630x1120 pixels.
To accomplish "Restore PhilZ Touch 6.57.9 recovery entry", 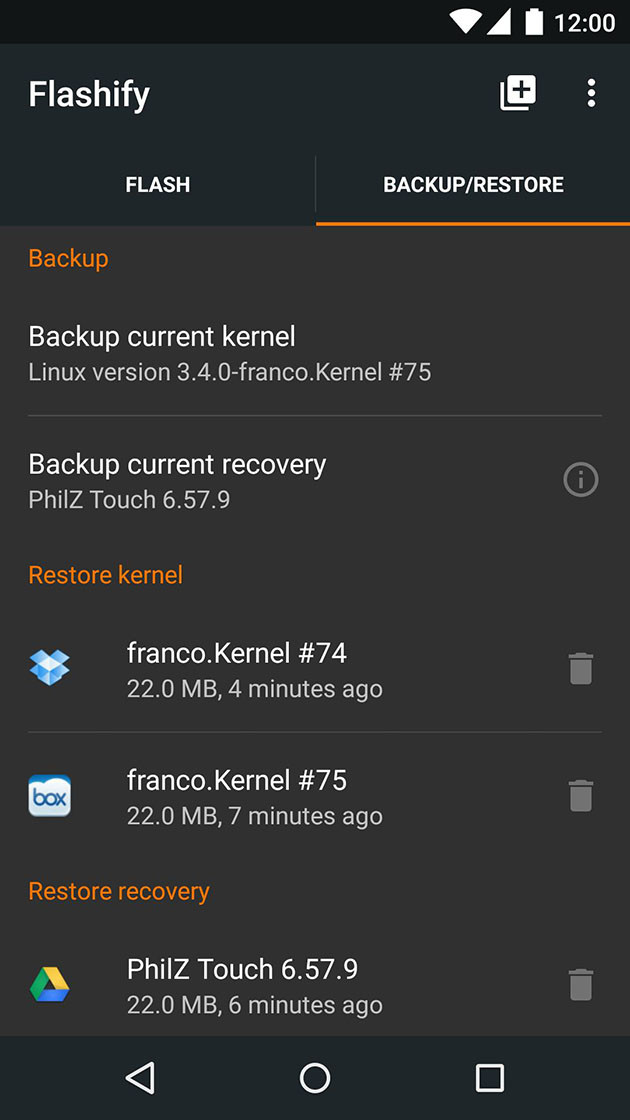I will pos(254,985).
